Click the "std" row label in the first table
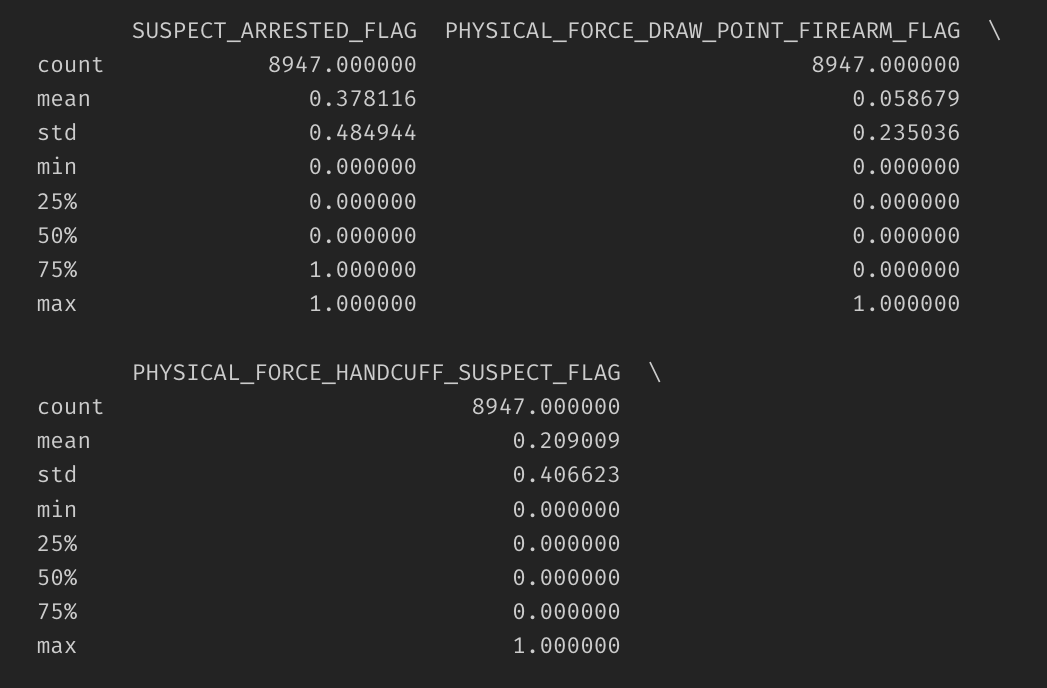Viewport: 1047px width, 688px height. click(x=57, y=133)
